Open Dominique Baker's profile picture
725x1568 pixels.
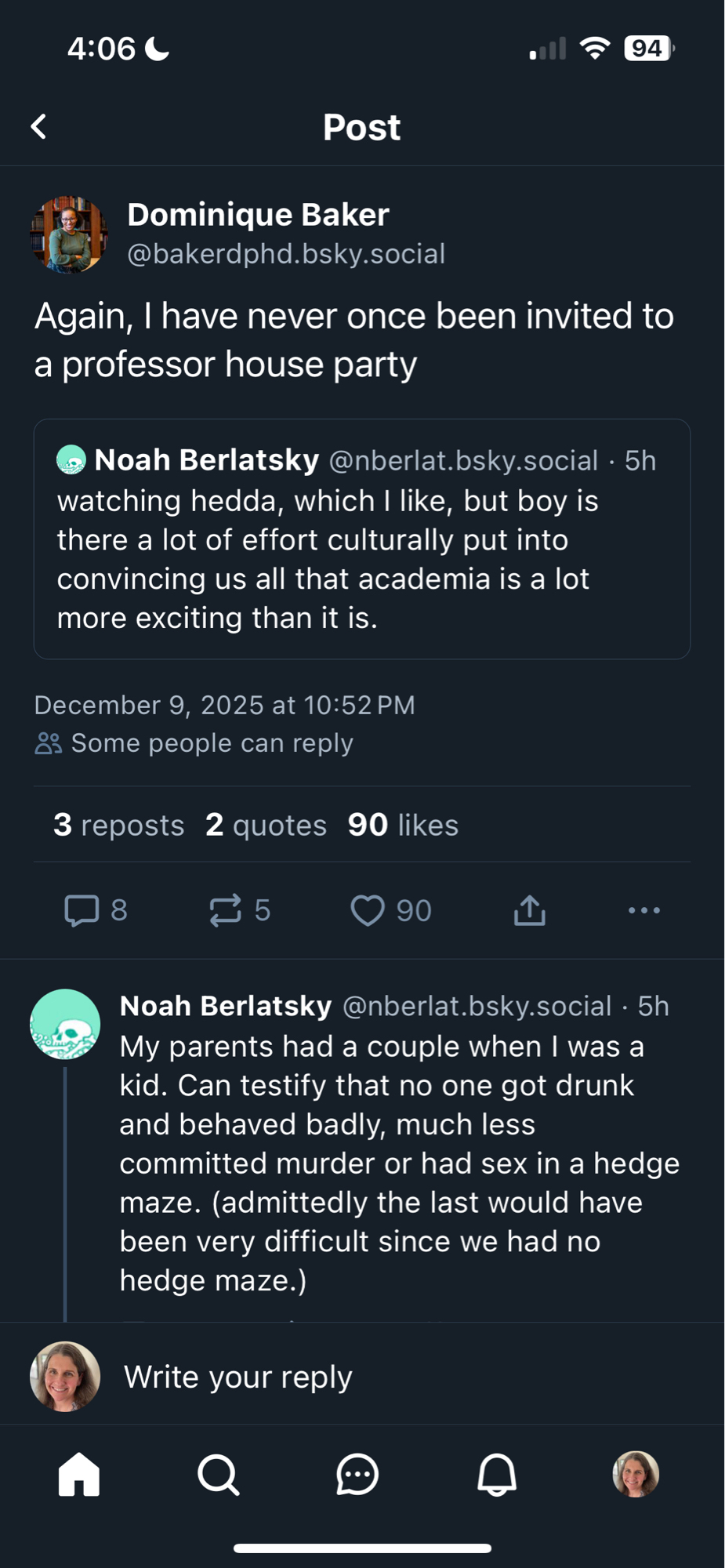click(x=69, y=234)
